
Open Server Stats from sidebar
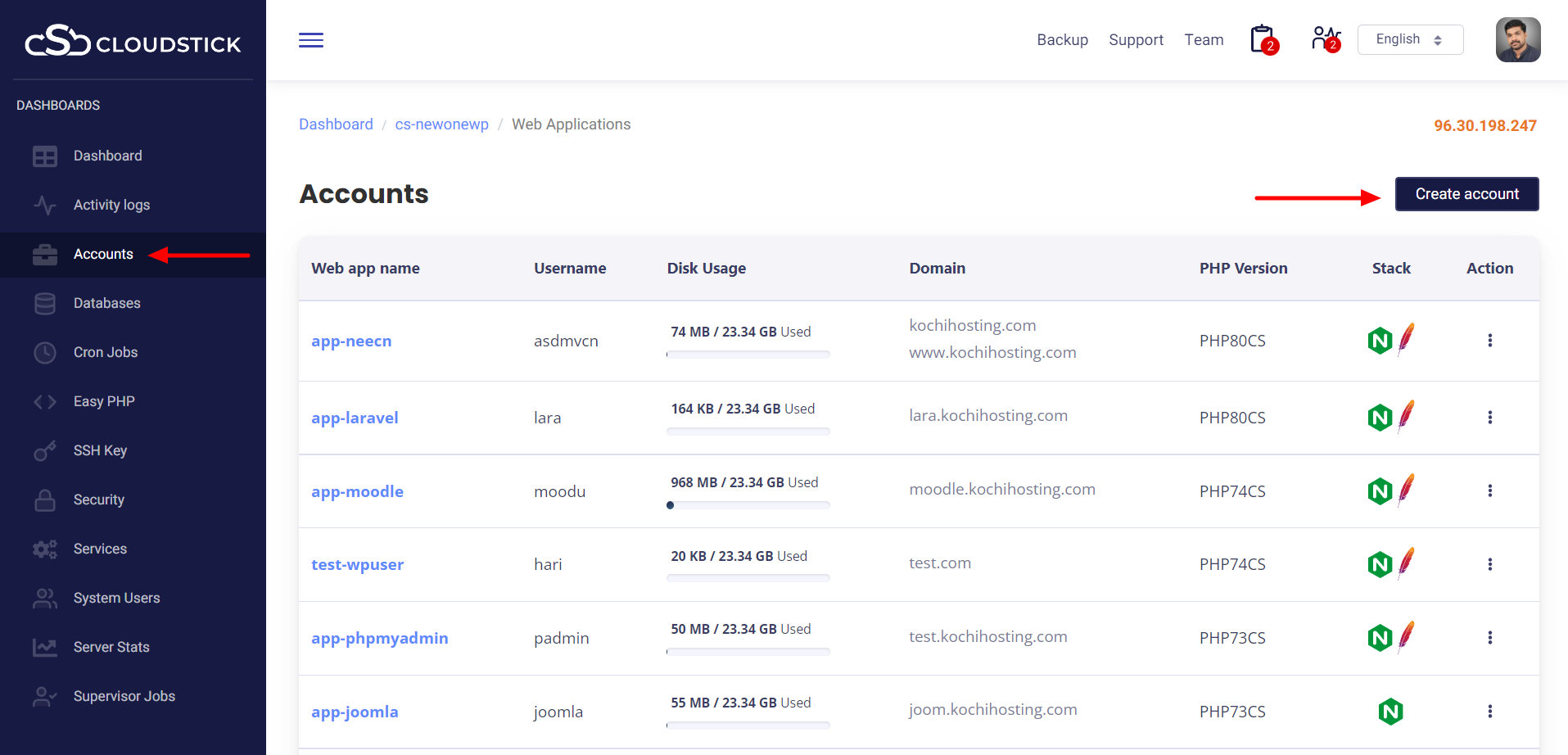pos(111,648)
